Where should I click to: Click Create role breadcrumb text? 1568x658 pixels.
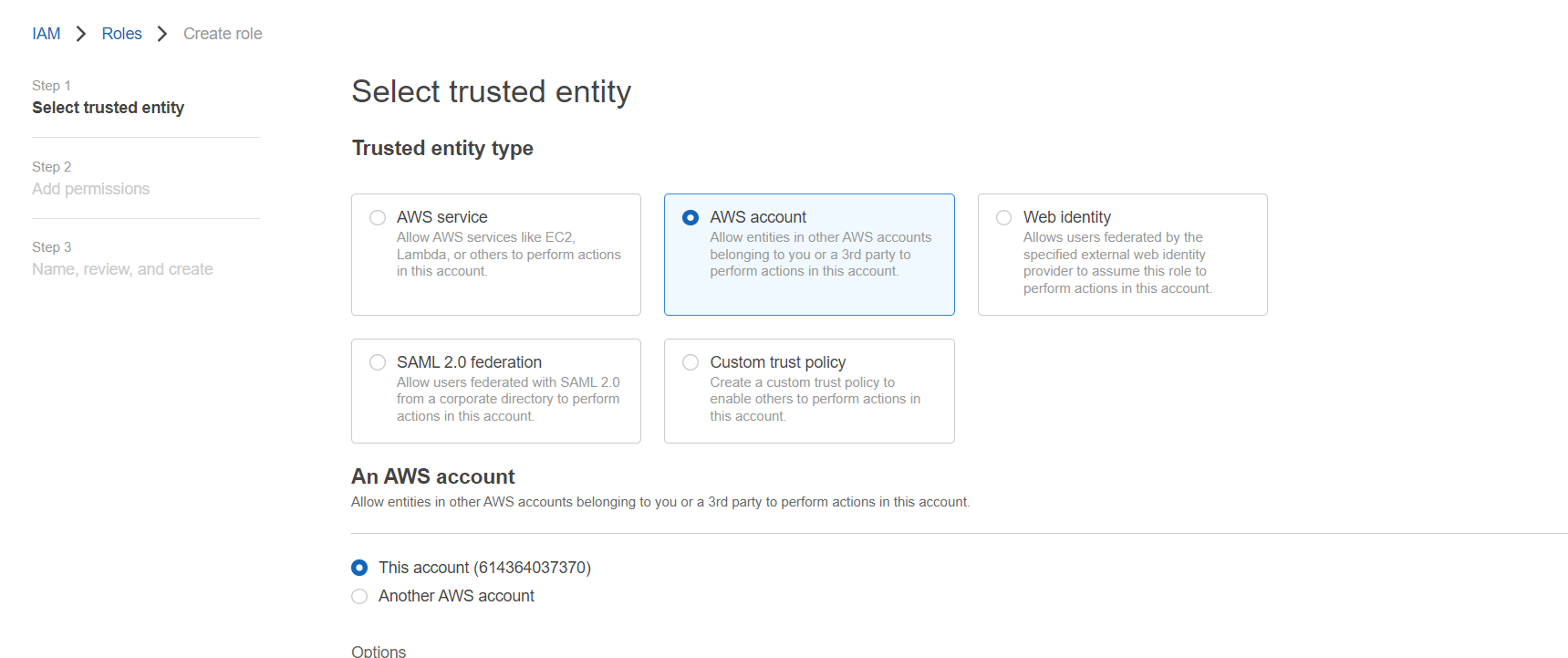tap(223, 34)
